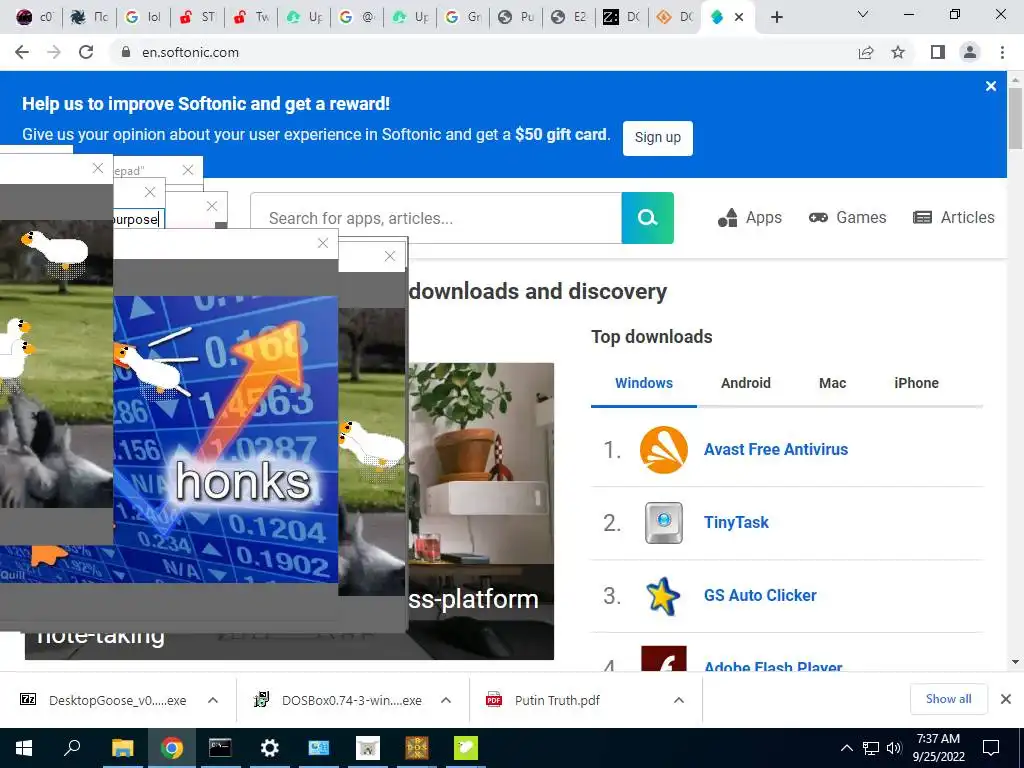This screenshot has width=1024, height=768.
Task: Click the page vertical scrollbar thumb
Action: (1016, 118)
